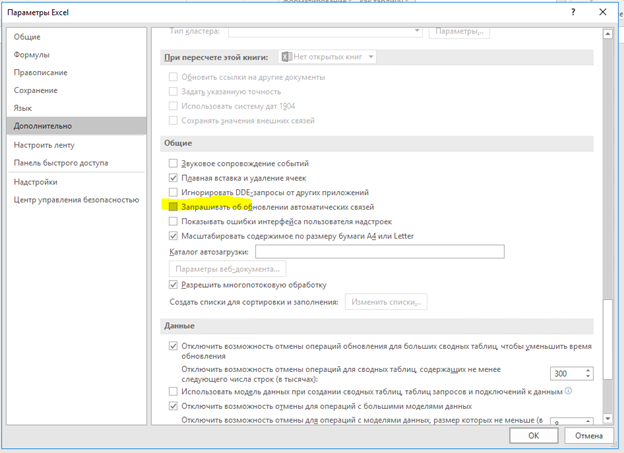The width and height of the screenshot is (624, 453).
Task: Toggle Звуковое сопровождение событий checkbox
Action: (173, 163)
